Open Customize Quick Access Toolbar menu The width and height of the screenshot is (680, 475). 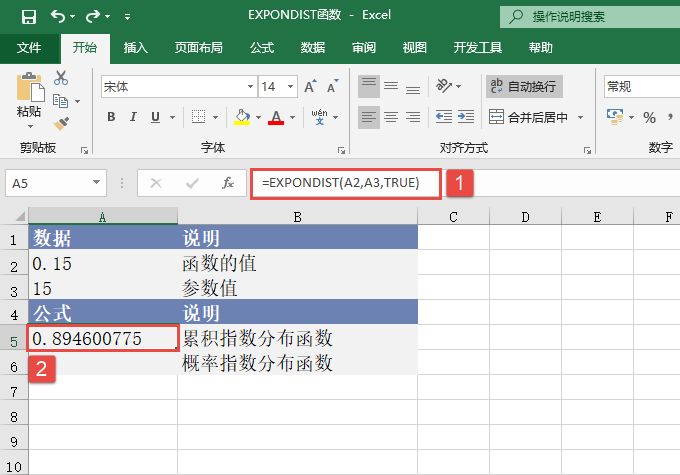pos(128,17)
